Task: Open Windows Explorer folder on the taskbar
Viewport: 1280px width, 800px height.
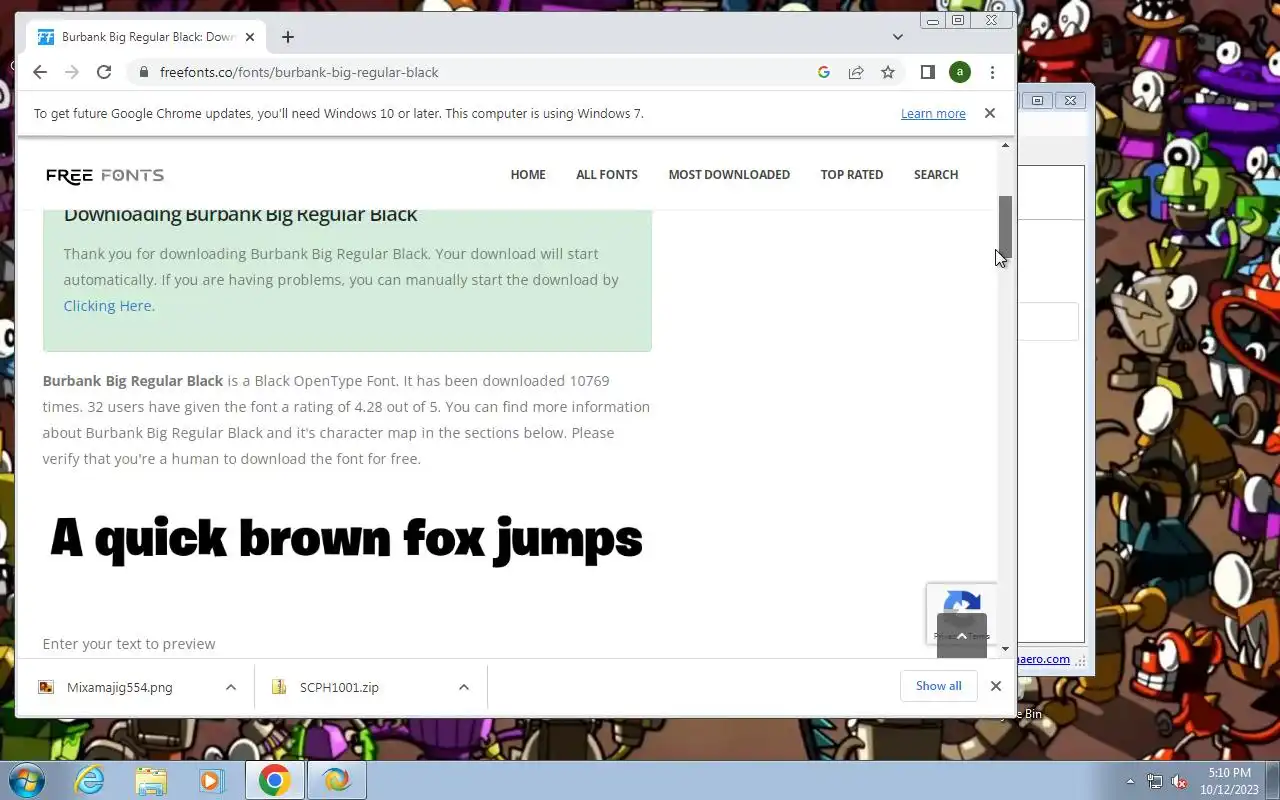Action: click(x=151, y=780)
